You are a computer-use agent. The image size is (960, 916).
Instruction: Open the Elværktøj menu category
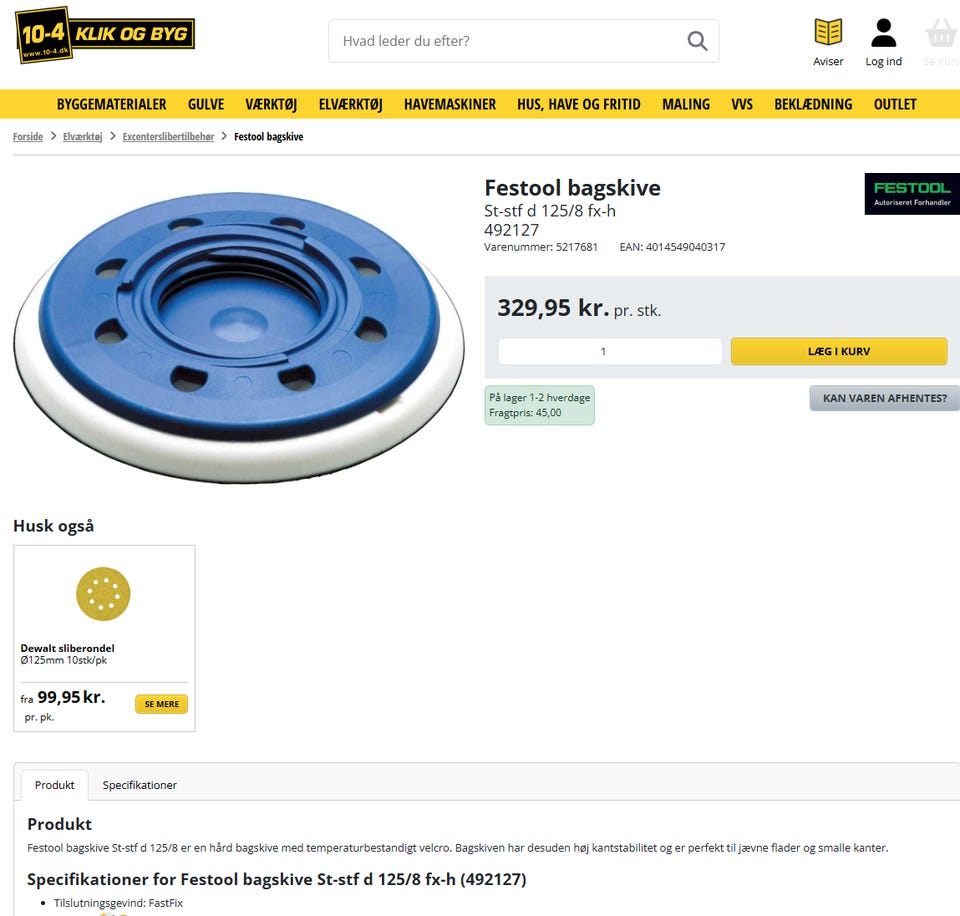(x=350, y=104)
